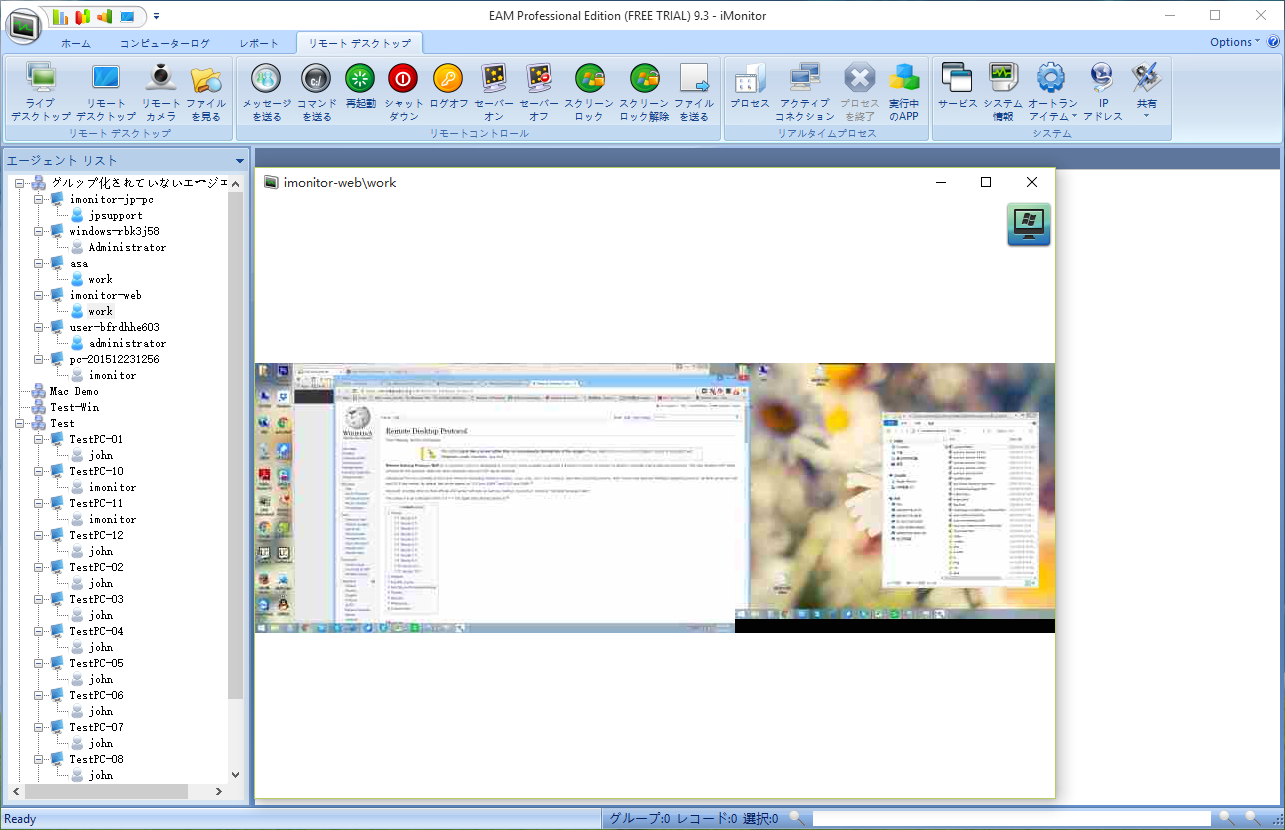1285x830 pixels.
Task: Click the search field in status bar
Action: point(1010,819)
